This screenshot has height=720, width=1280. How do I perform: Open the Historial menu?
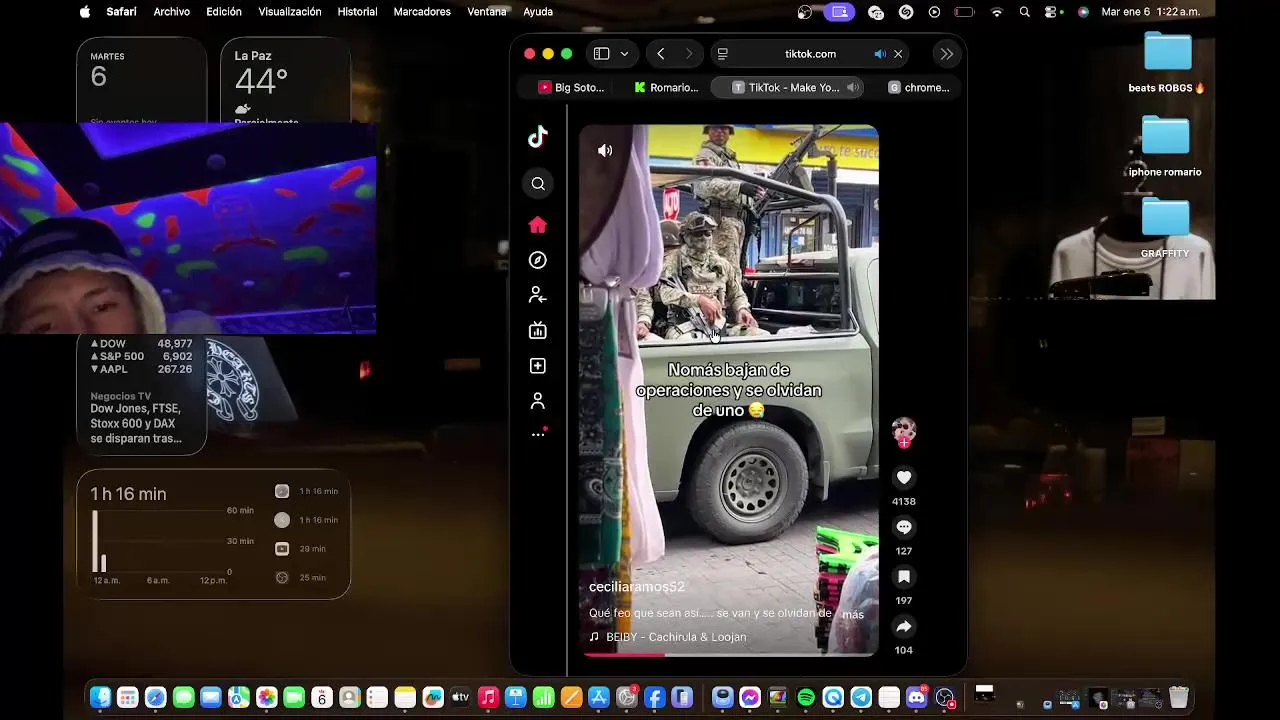point(357,12)
